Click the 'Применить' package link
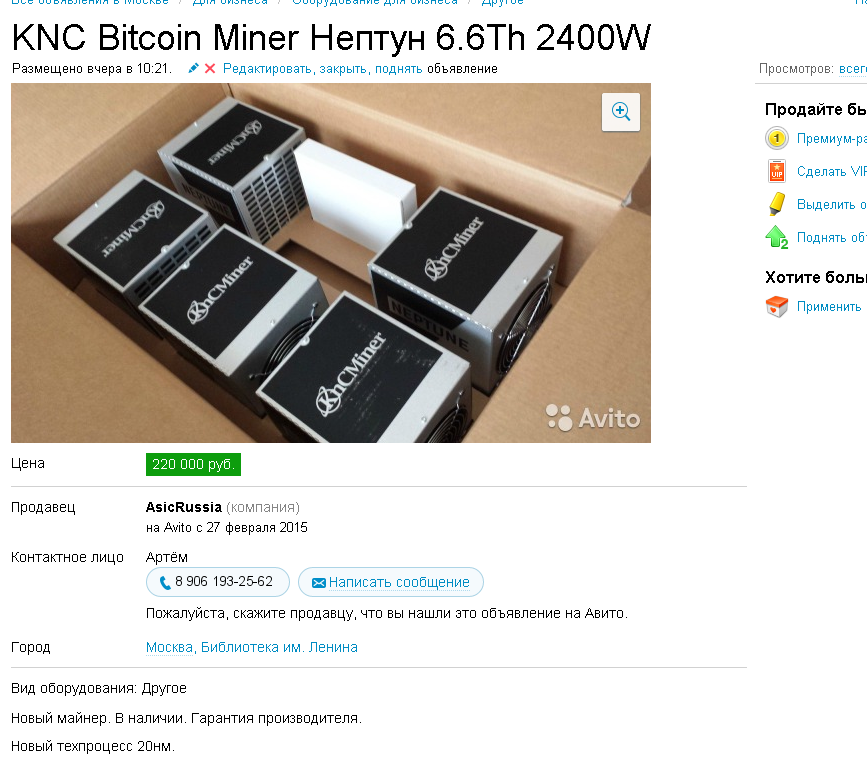Image resolution: width=867 pixels, height=760 pixels. click(x=829, y=306)
